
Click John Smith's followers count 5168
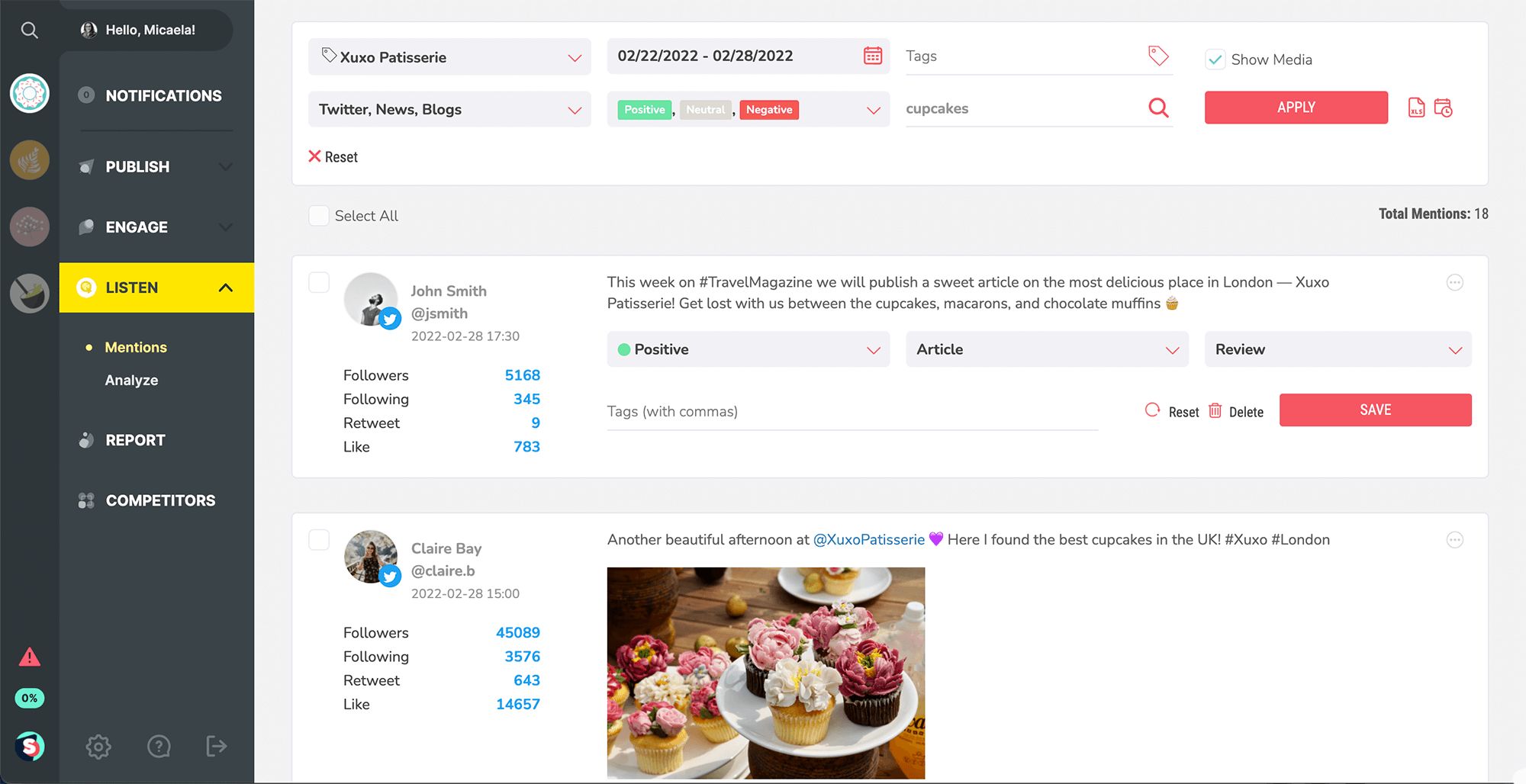522,375
